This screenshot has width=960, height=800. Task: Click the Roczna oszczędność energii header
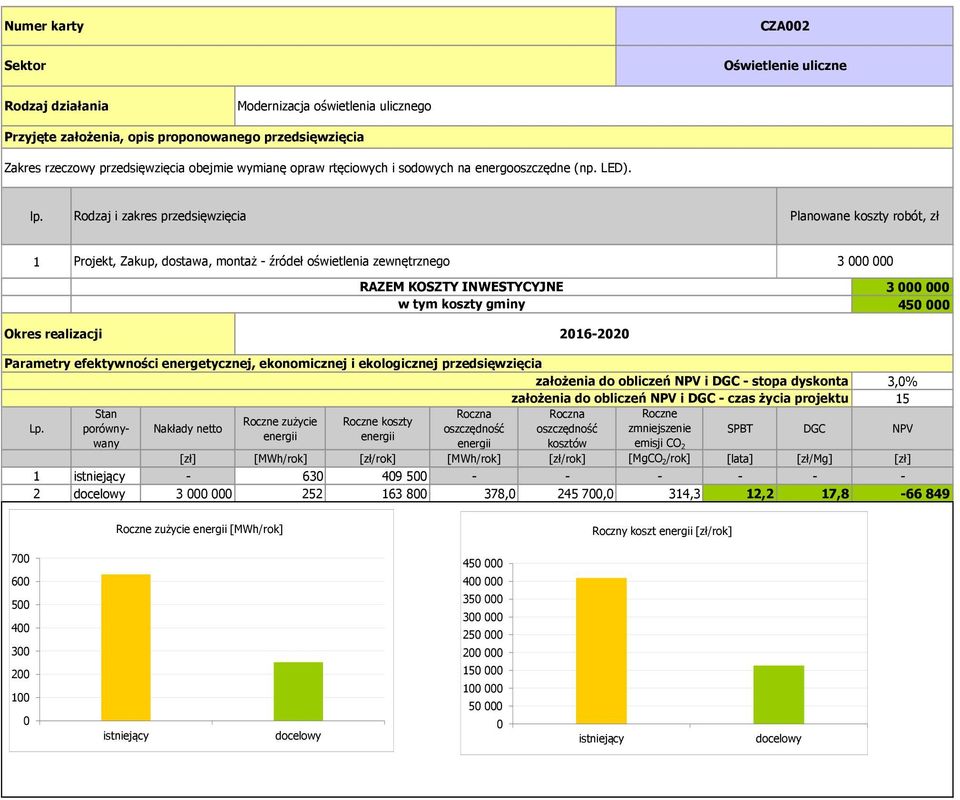coord(474,429)
